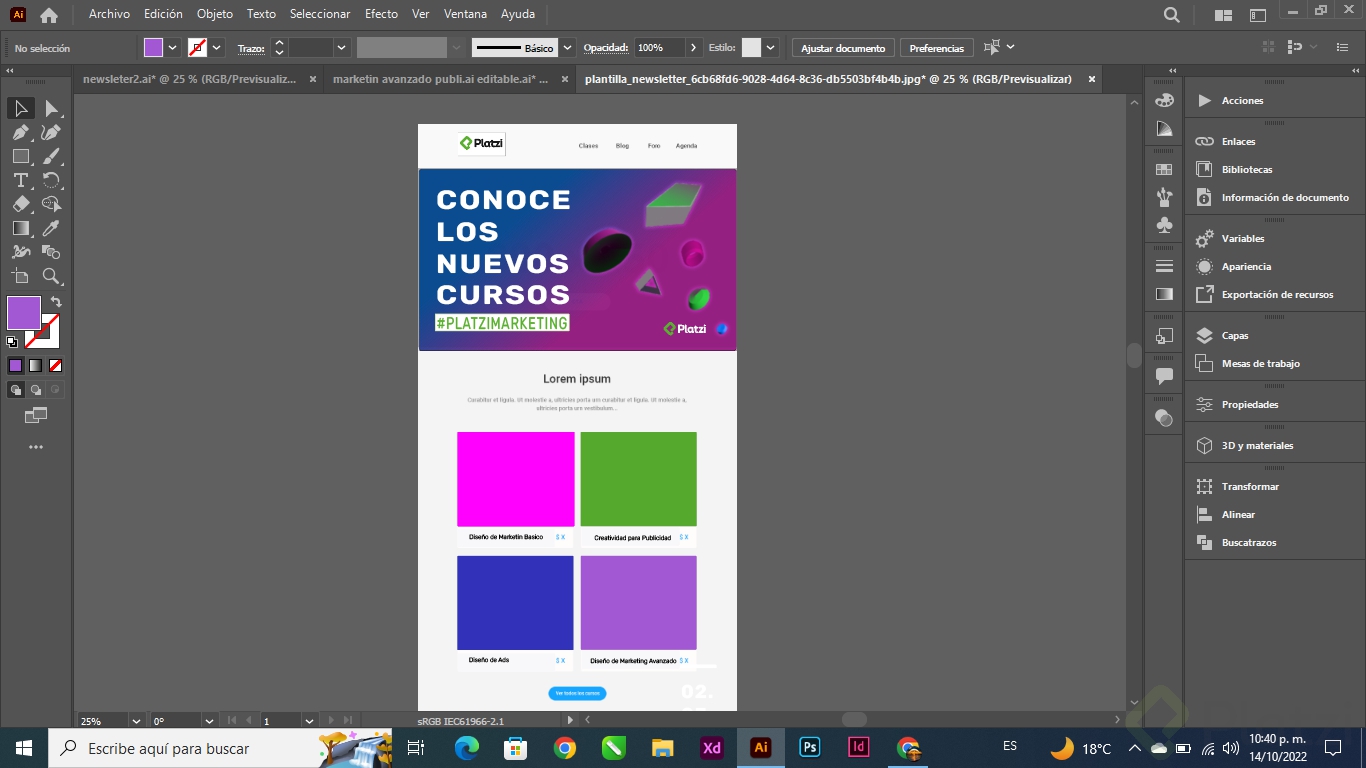Click the Ajustar documento button
1366x768 pixels.
click(843, 48)
